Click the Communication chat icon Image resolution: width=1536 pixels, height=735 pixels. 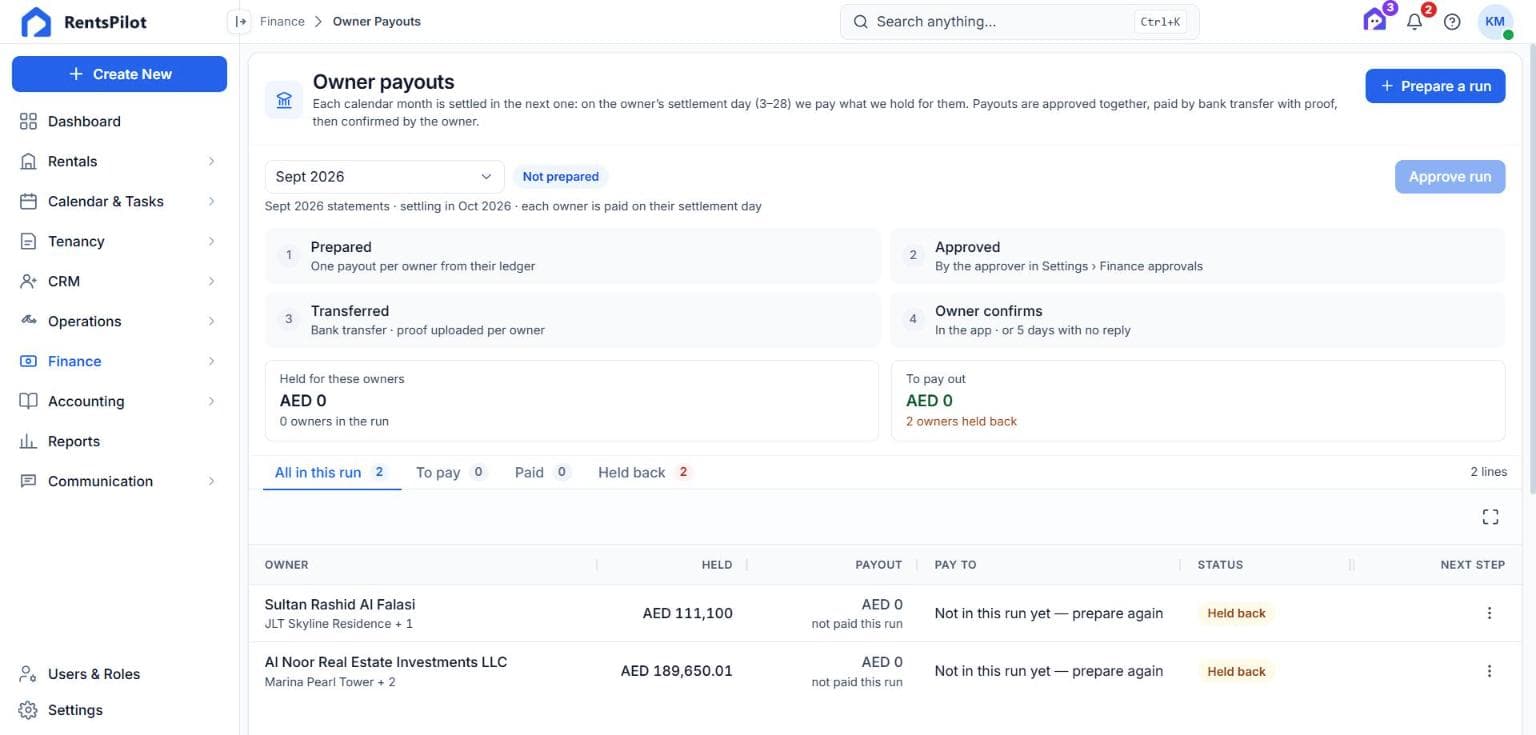28,481
